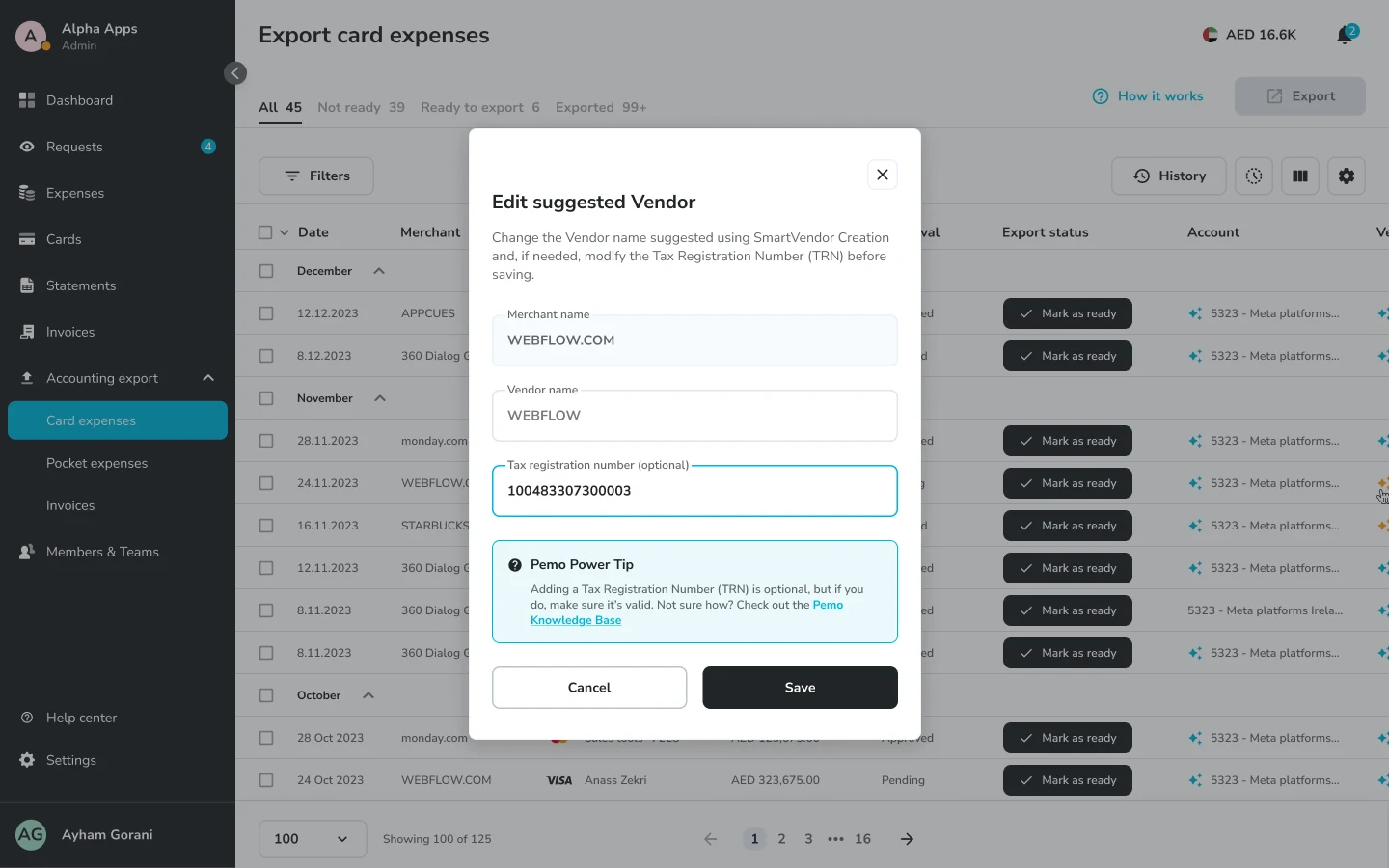Close the Edit suggested Vendor dialog
Image resolution: width=1389 pixels, height=868 pixels.
(x=882, y=175)
